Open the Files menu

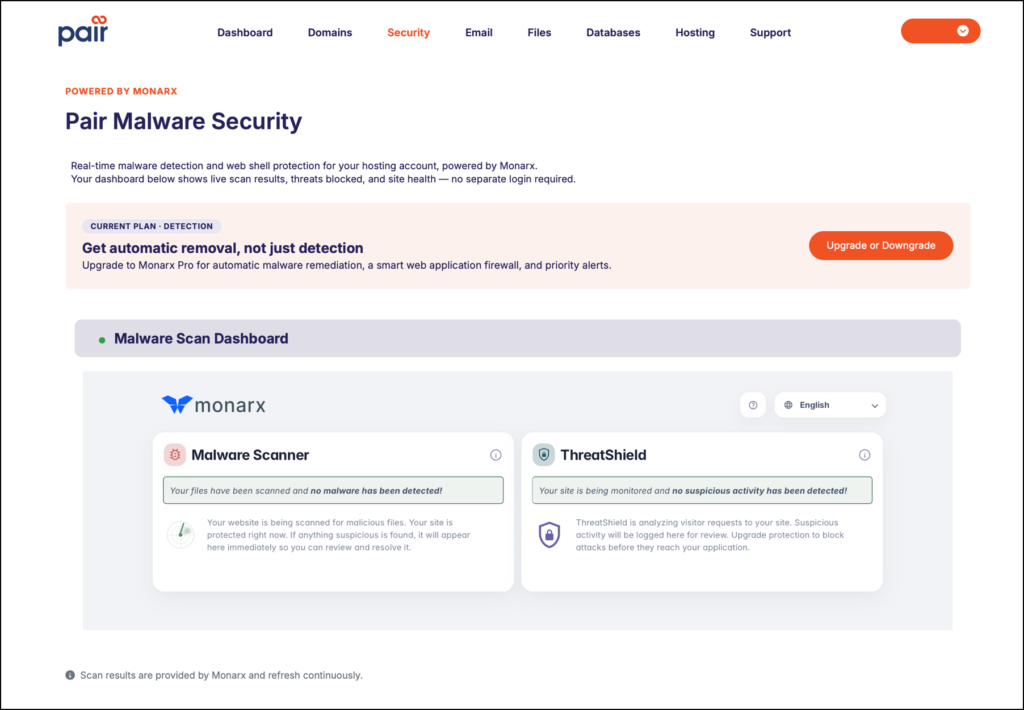tap(539, 33)
